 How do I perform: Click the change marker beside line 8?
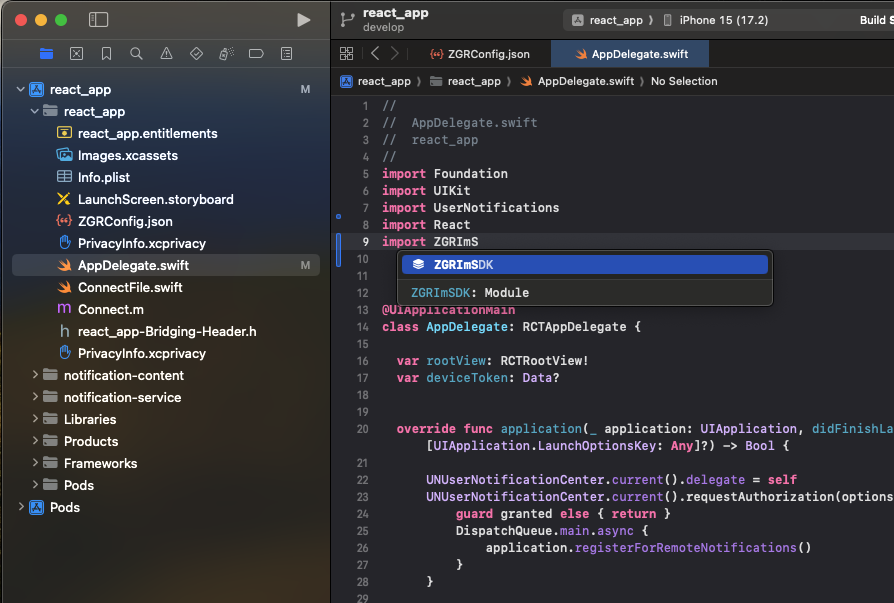click(339, 217)
